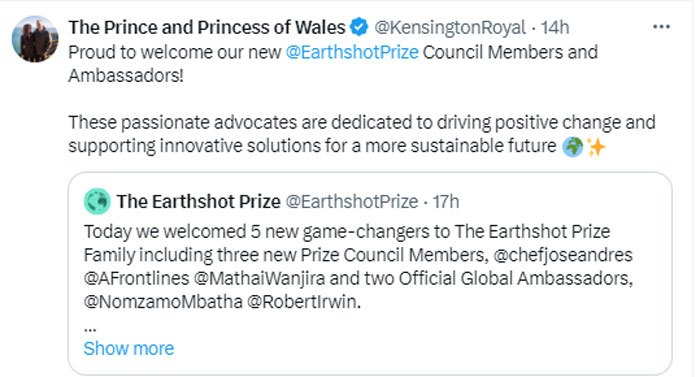Screen dimensions: 700x377
Task: Click the blue verified badge icon
Action: (359, 27)
